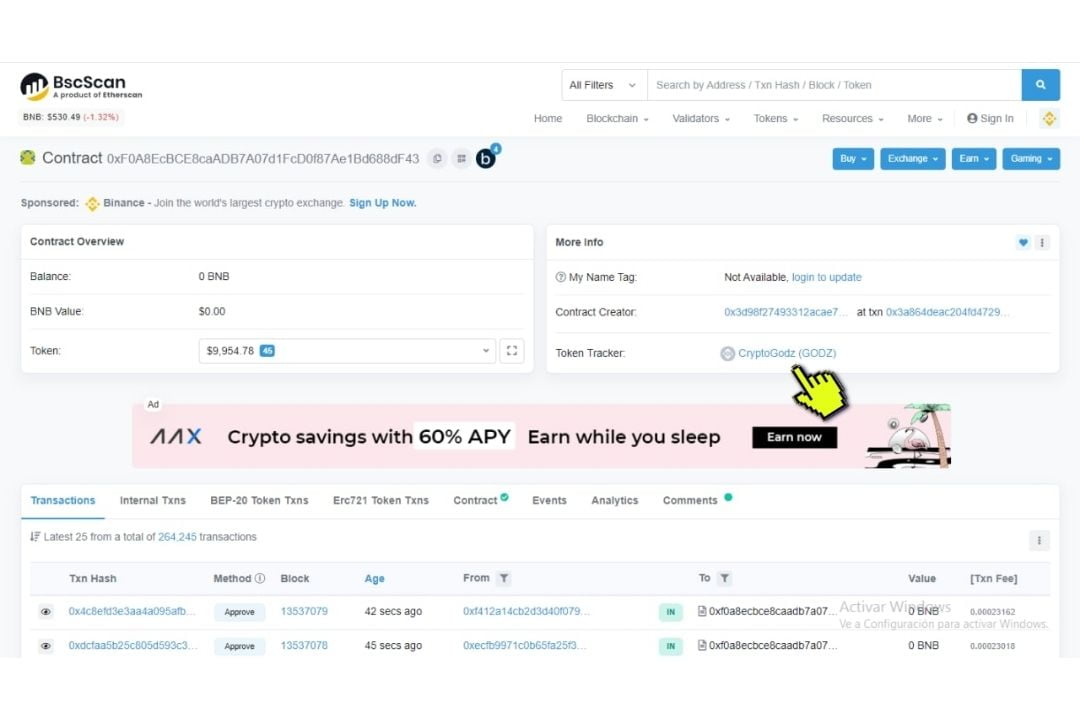Click the Binance logo icon in navbar
This screenshot has height=720, width=1080.
(1049, 119)
